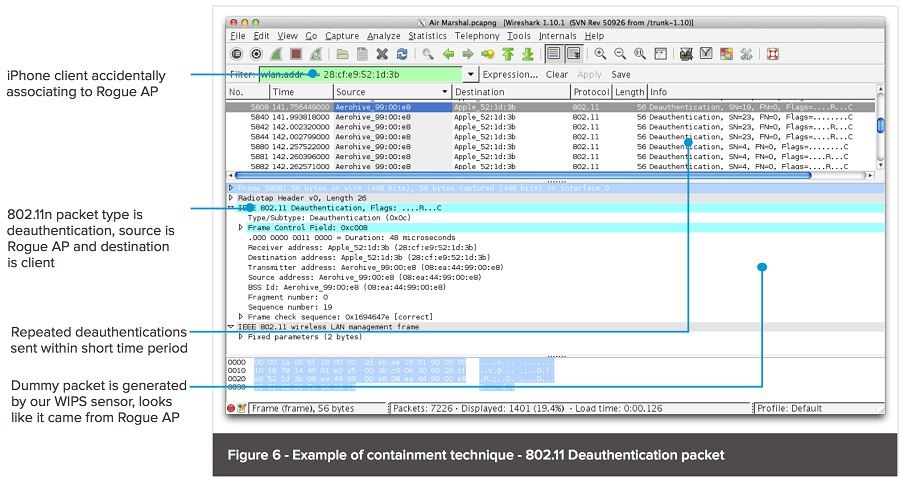Click the packet list horizontal scrollbar
This screenshot has height=480, width=900.
point(523,175)
